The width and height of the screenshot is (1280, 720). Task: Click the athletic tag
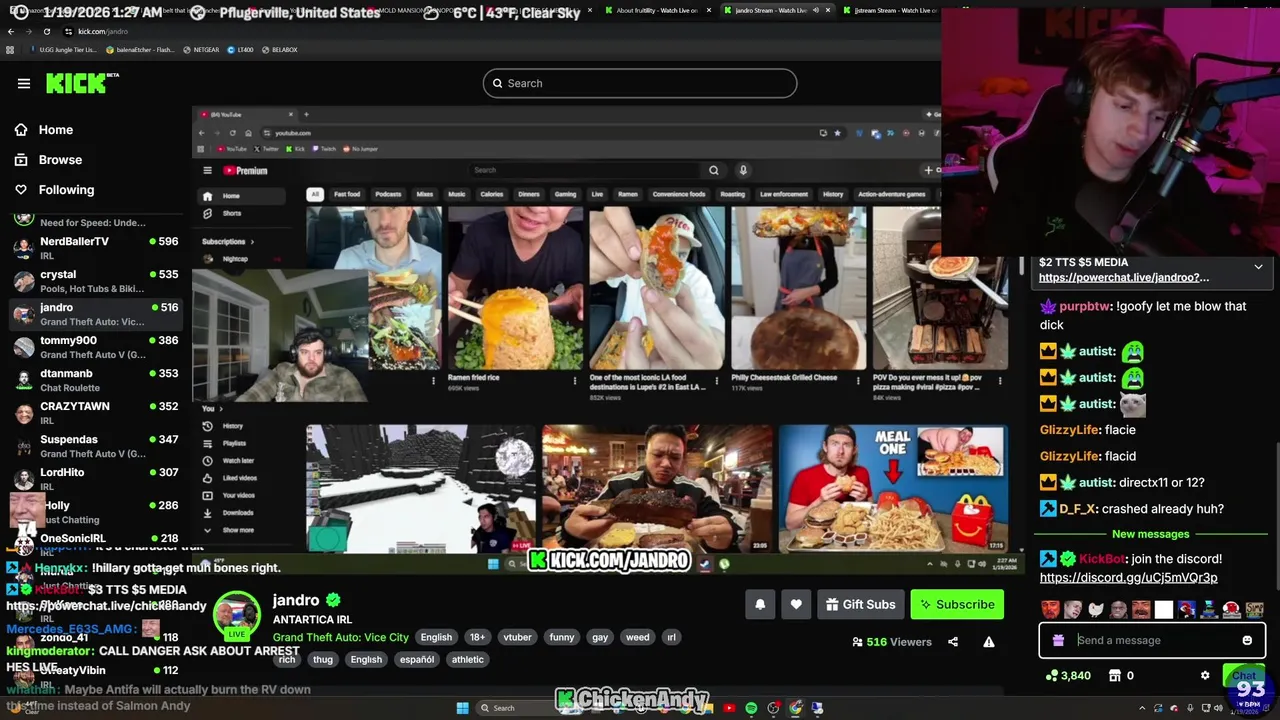click(467, 659)
